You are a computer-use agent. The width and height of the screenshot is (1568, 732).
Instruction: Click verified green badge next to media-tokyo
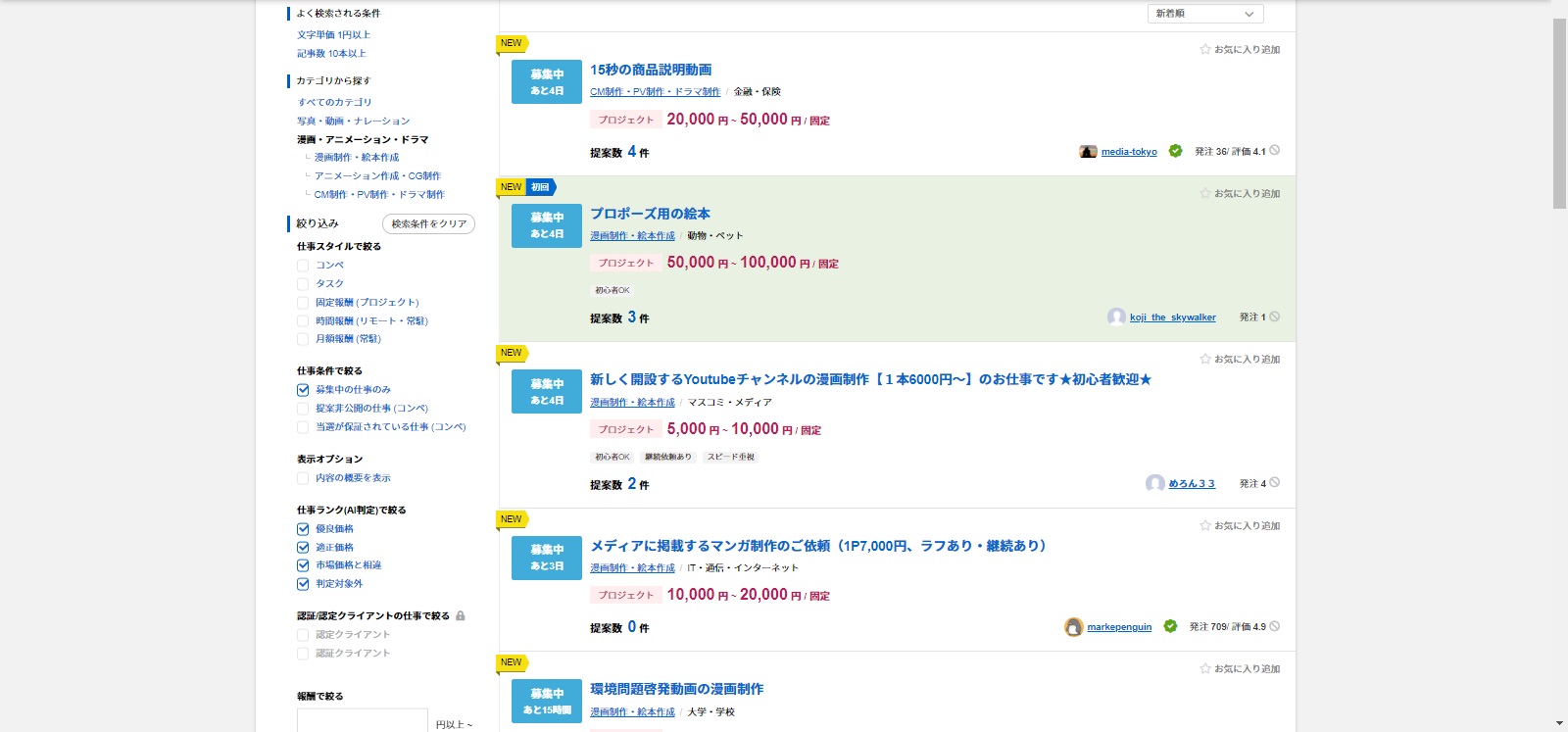[1175, 151]
